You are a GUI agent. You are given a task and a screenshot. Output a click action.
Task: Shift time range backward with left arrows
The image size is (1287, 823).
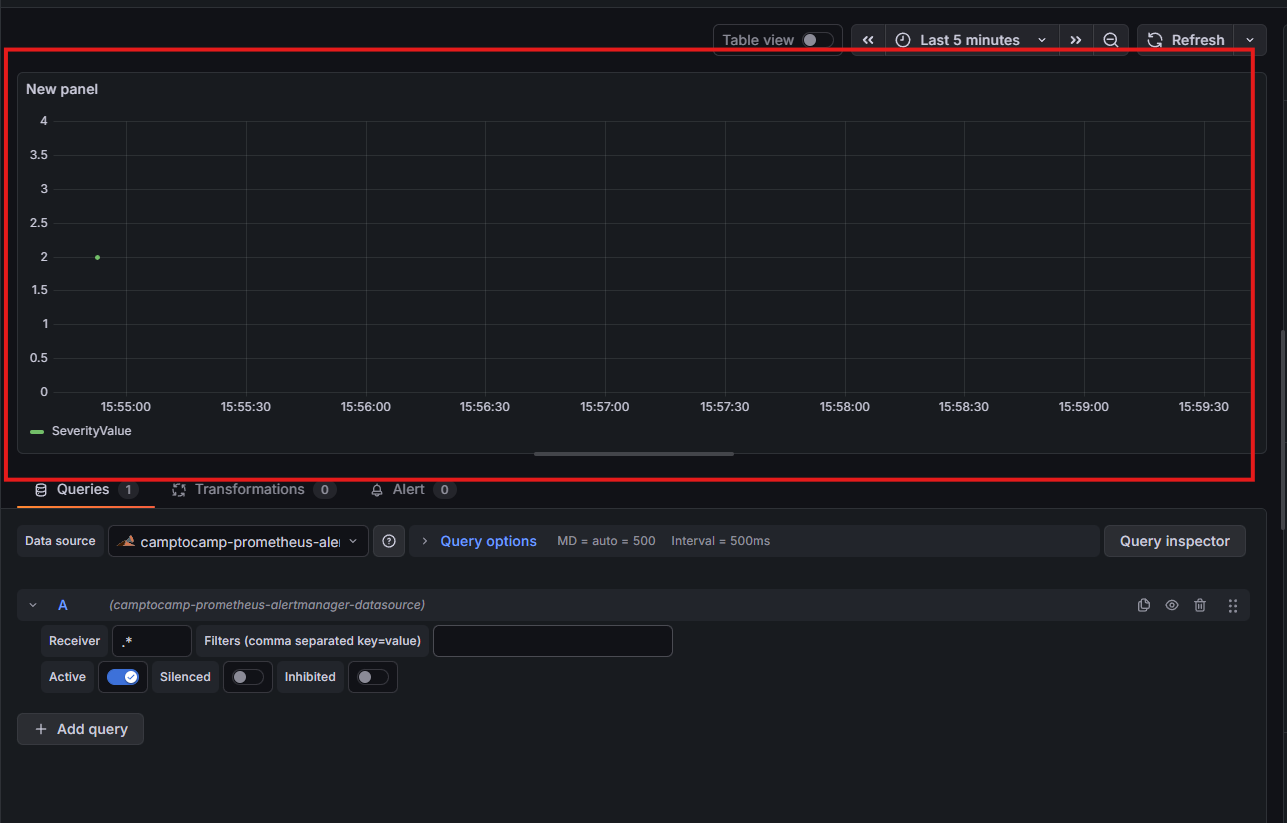868,40
